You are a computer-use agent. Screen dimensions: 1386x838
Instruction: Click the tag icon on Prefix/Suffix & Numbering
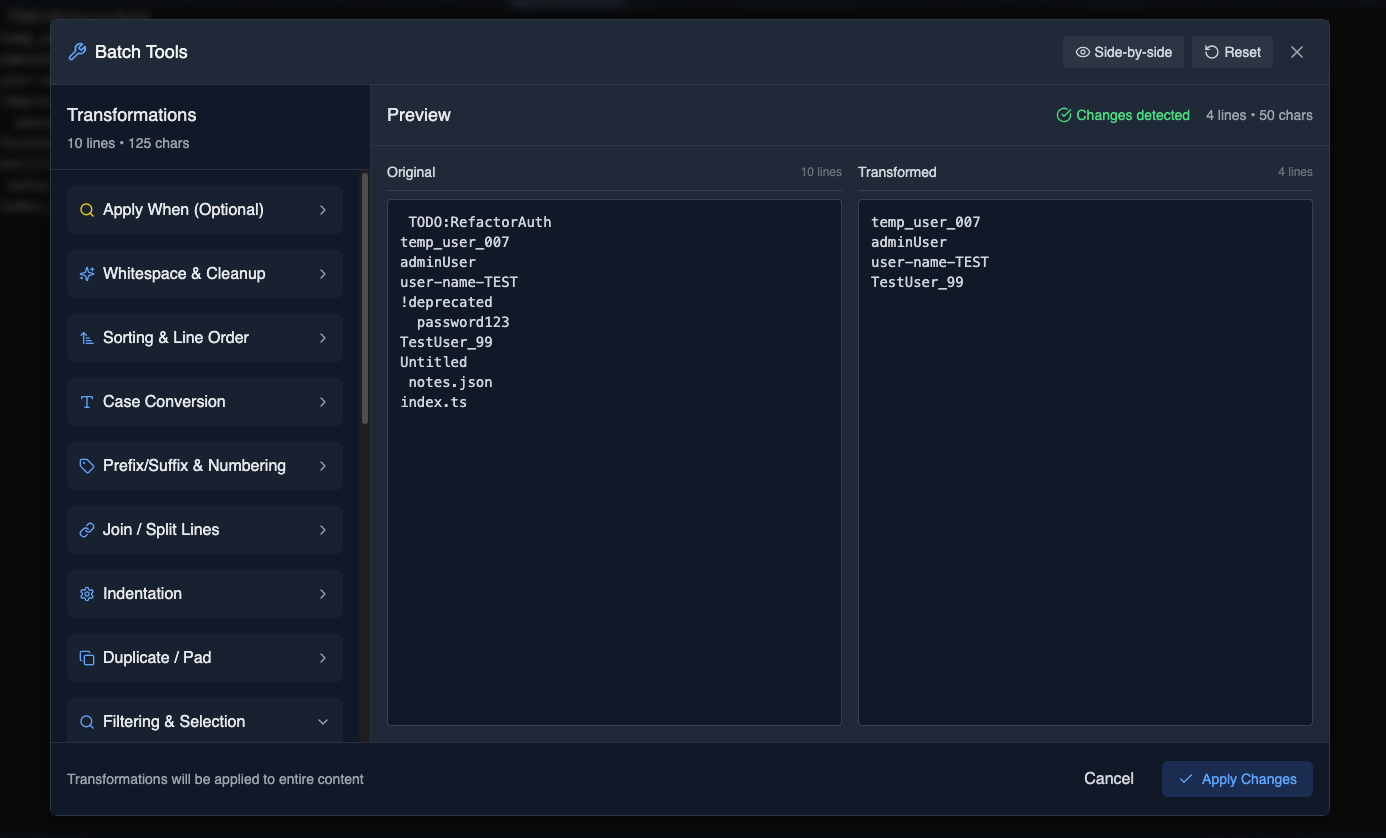click(87, 466)
